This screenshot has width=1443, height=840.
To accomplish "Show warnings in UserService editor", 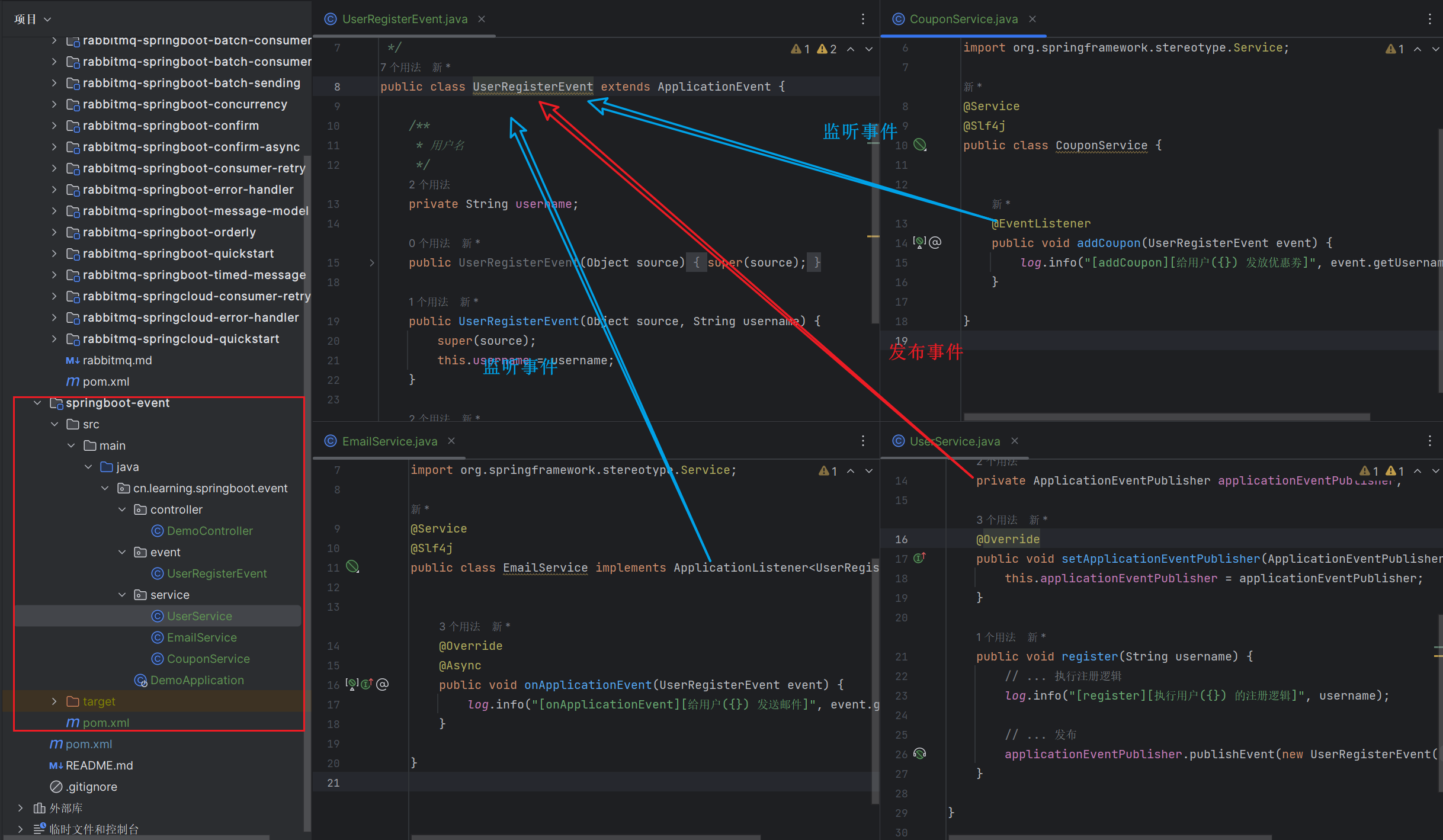I will pos(1382,471).
